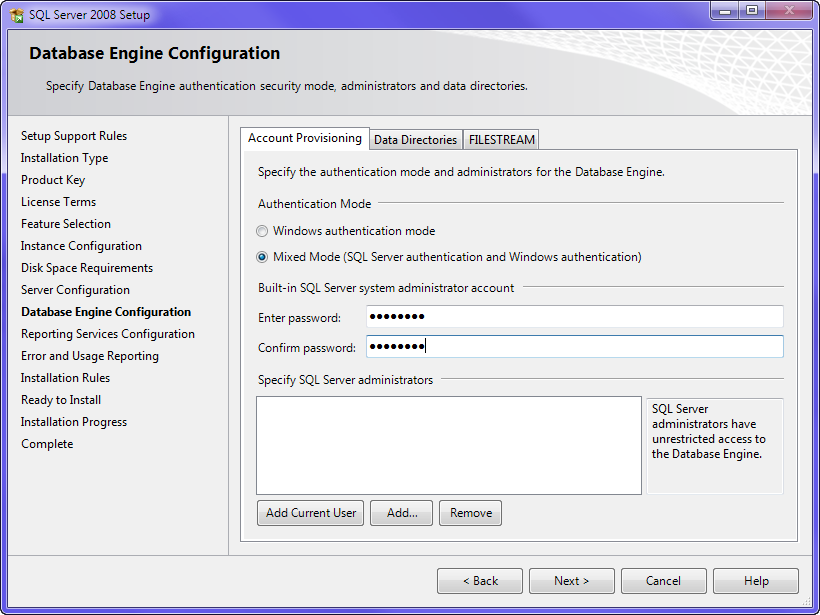Select Mixed Mode authentication radio button

click(x=262, y=257)
